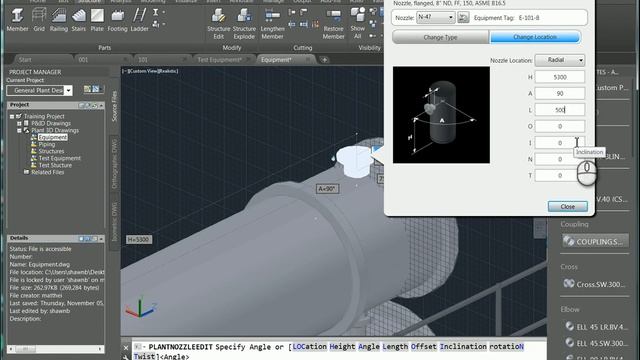The height and width of the screenshot is (360, 640).
Task: Click the ELL 45.SW.300 elbow icon
Action: 569,342
